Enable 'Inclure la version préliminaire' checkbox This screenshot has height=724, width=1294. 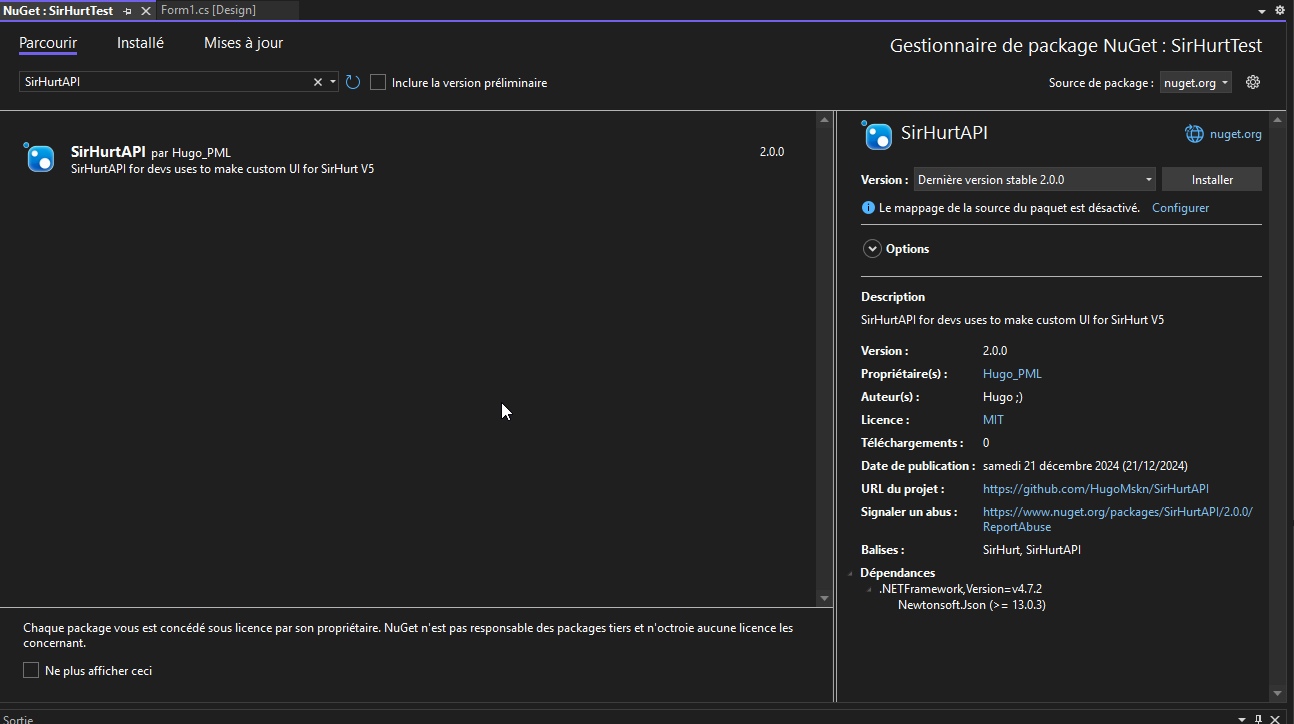[378, 82]
